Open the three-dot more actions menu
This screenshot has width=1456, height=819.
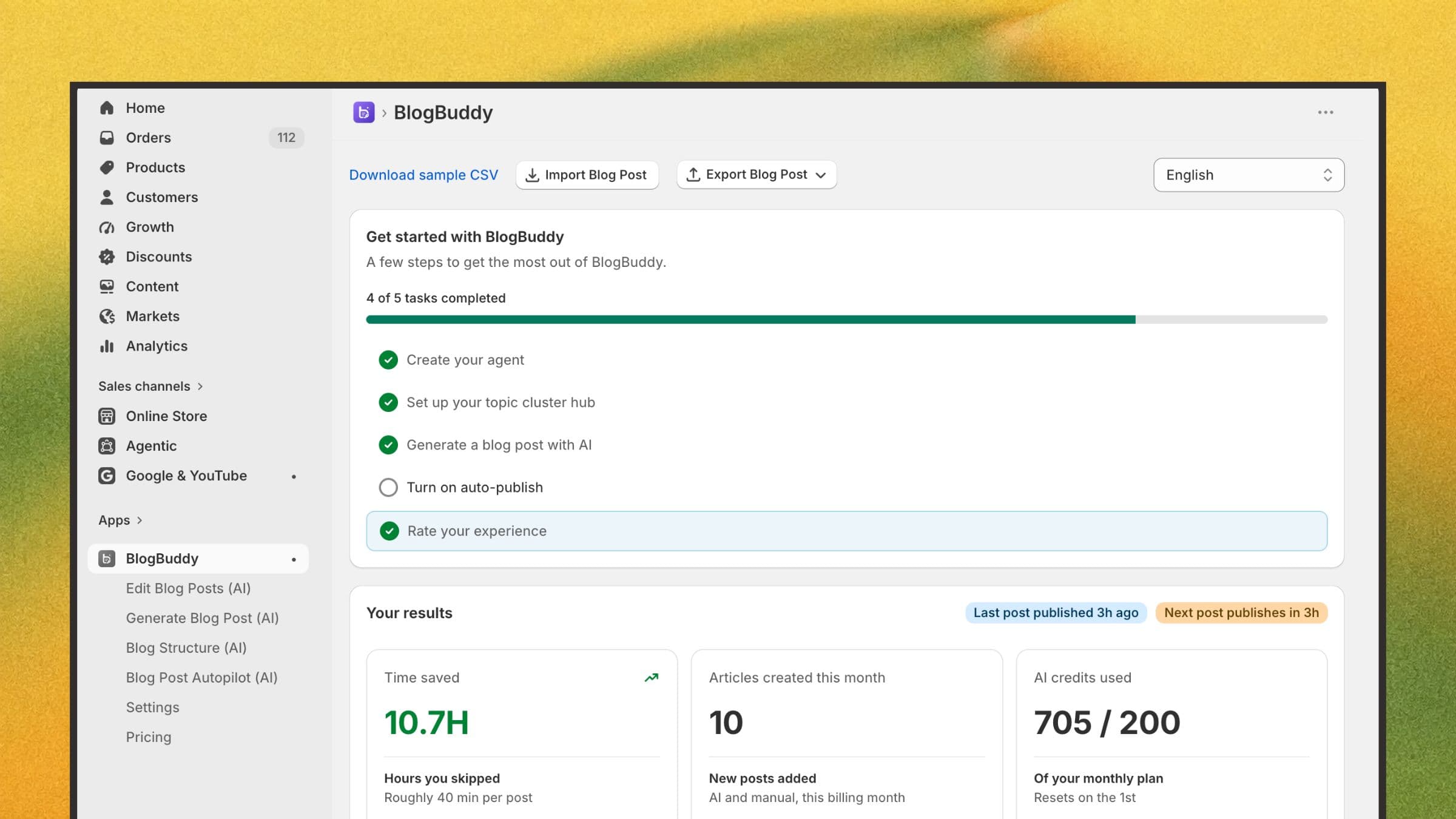[1326, 112]
